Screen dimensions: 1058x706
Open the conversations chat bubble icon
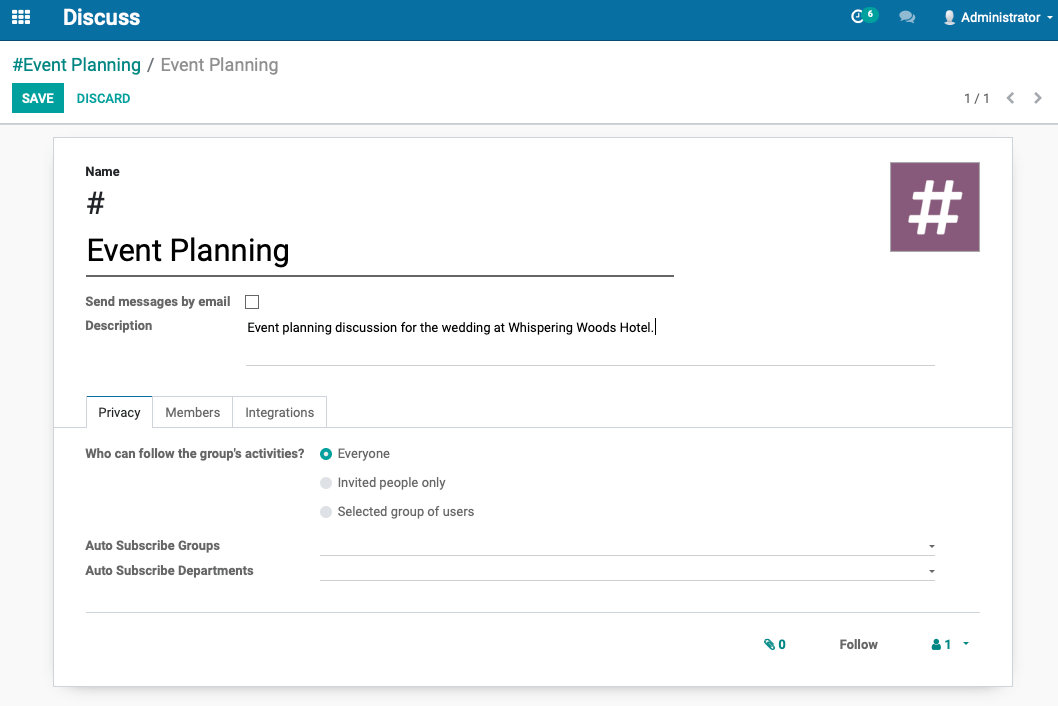pos(907,17)
